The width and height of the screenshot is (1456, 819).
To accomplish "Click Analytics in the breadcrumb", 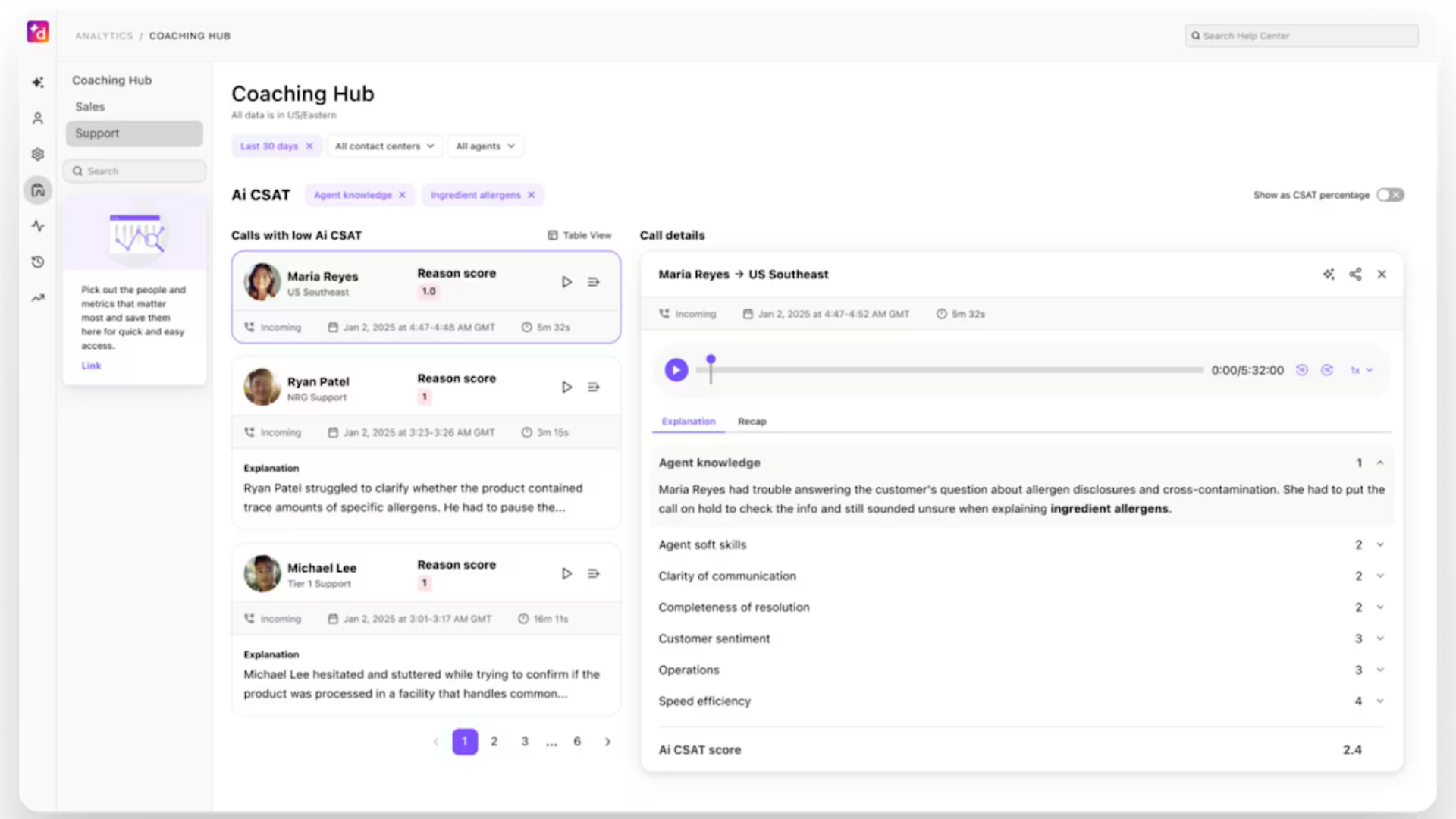I will 104,36.
